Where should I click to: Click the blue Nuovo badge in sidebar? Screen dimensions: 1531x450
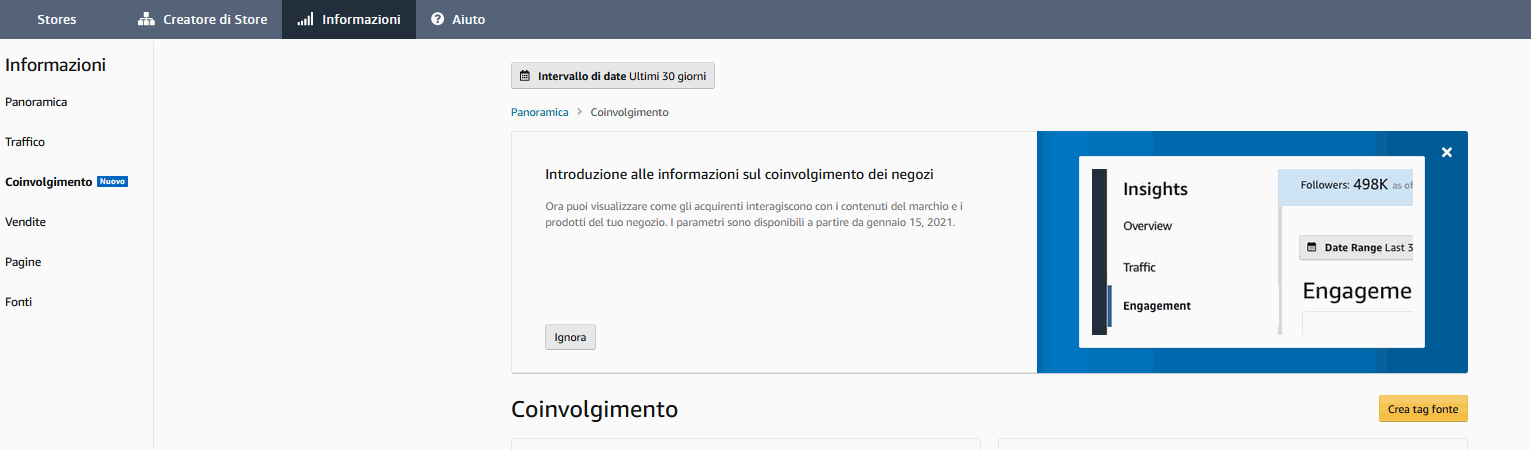tap(112, 182)
